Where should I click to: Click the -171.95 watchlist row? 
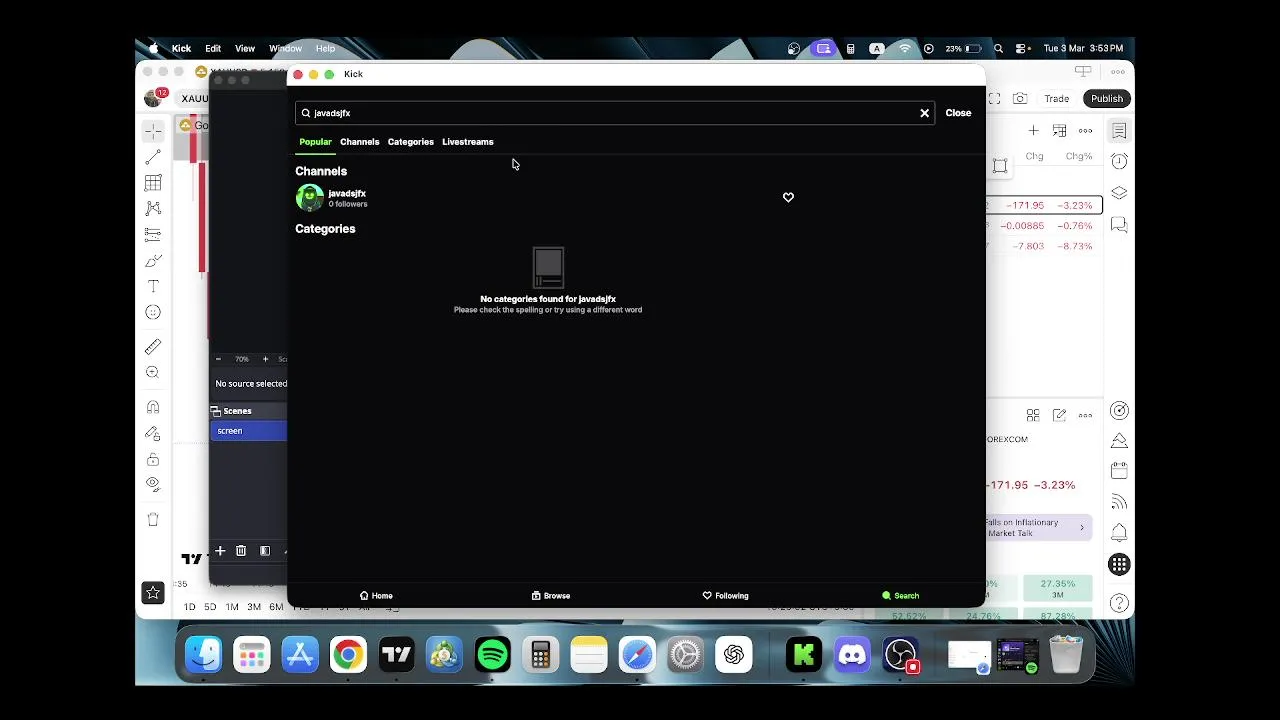[1044, 205]
